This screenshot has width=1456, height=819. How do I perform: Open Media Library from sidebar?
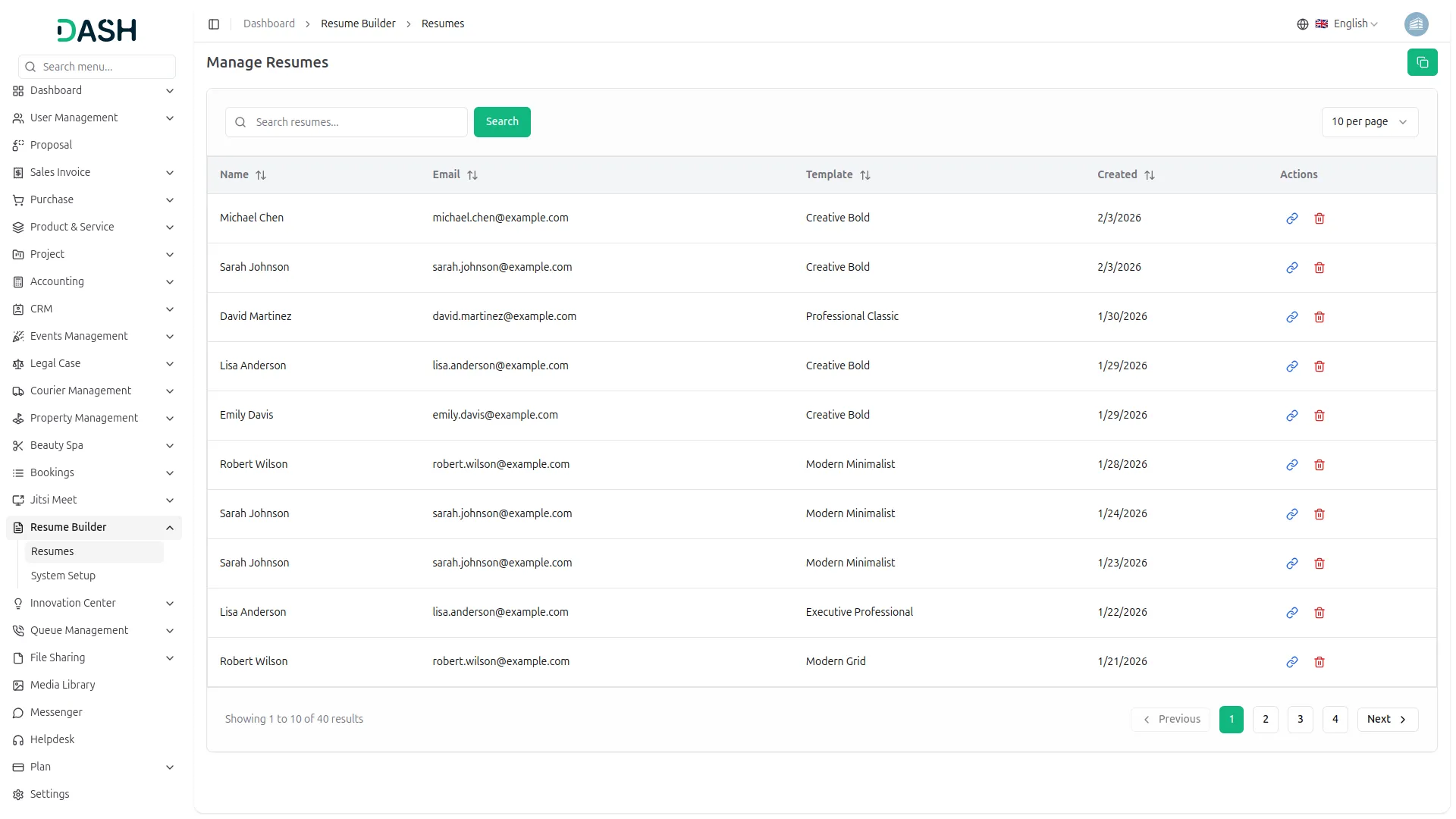click(x=62, y=686)
